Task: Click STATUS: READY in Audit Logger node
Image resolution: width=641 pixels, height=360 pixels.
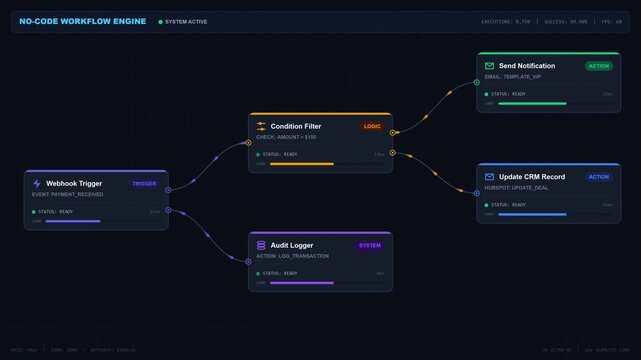Action: pyautogui.click(x=280, y=273)
